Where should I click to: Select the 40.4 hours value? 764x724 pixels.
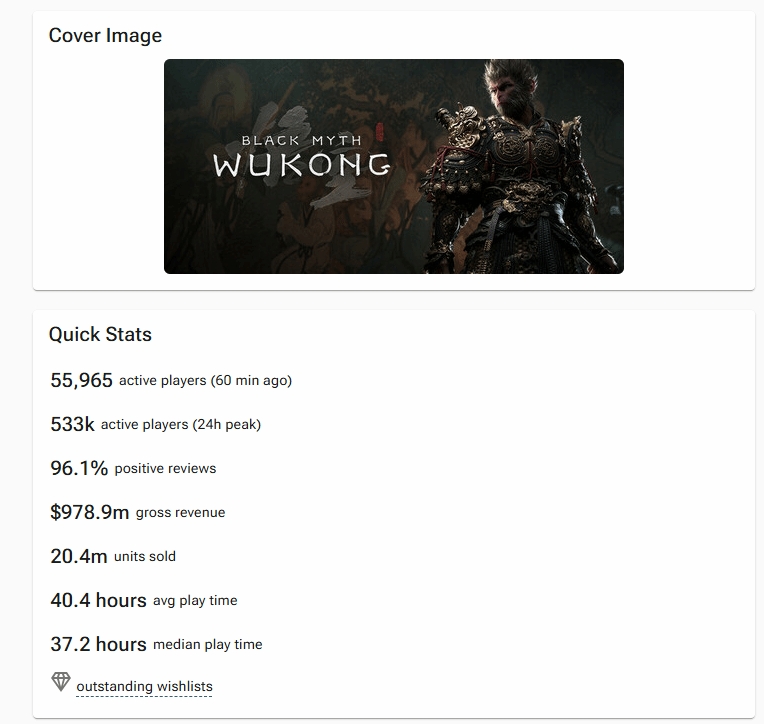[98, 600]
